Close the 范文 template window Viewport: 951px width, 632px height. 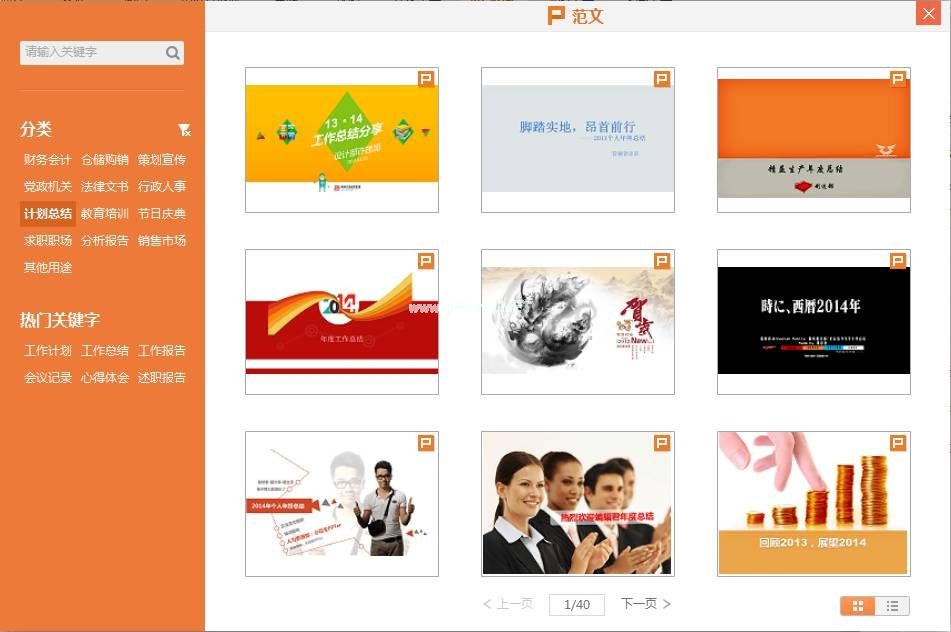tap(927, 14)
